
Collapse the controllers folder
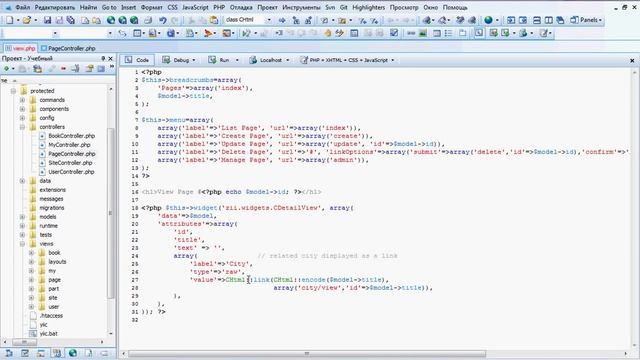coord(22,127)
